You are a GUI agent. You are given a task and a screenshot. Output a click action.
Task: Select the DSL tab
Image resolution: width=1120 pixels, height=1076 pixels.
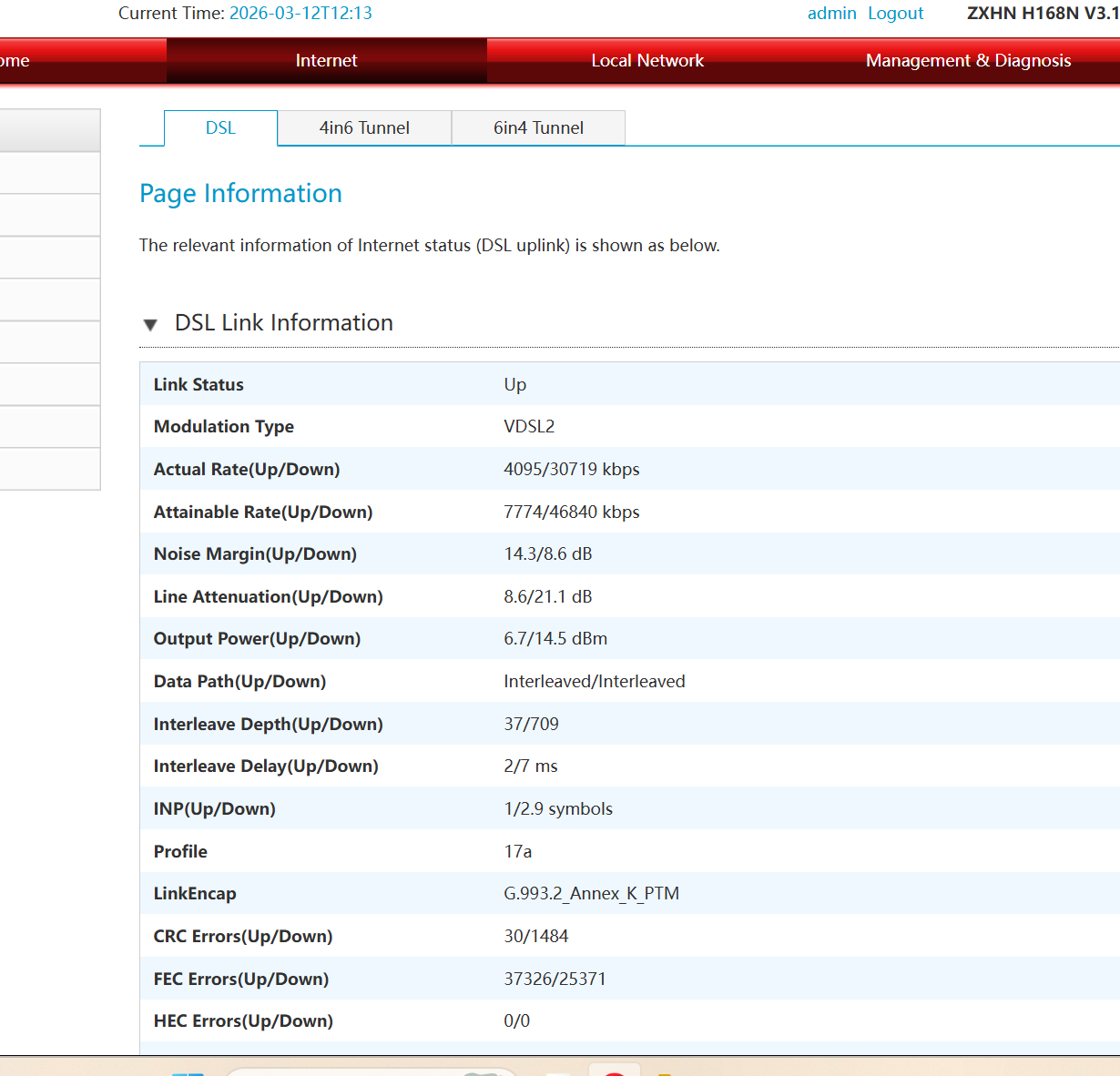(220, 127)
